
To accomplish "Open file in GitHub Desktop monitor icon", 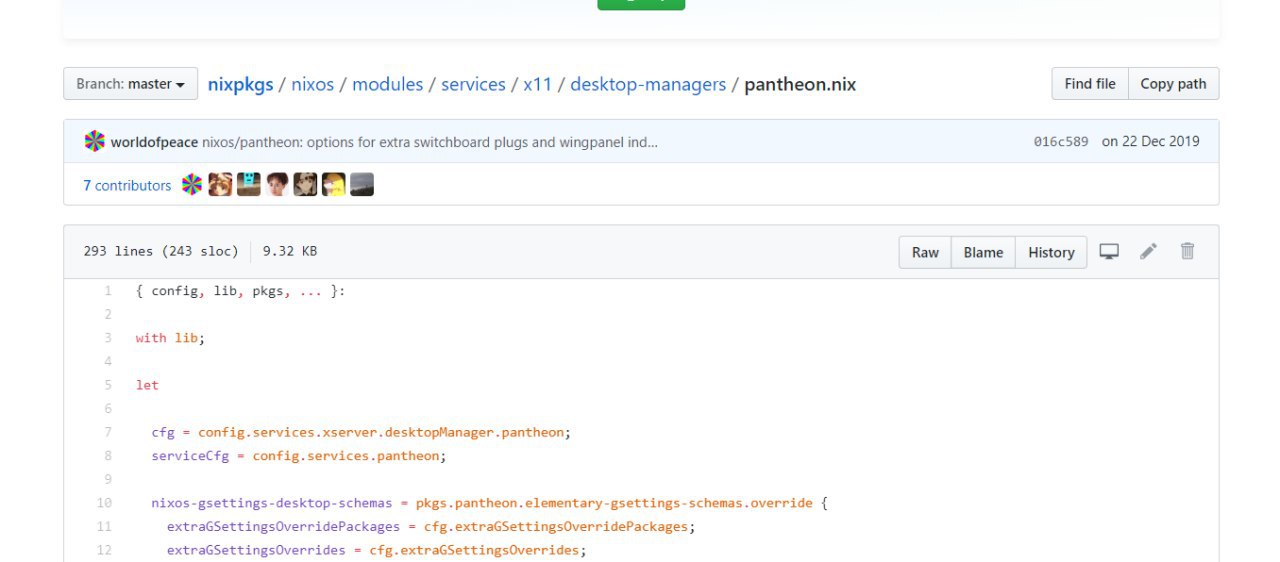I will coord(1109,251).
